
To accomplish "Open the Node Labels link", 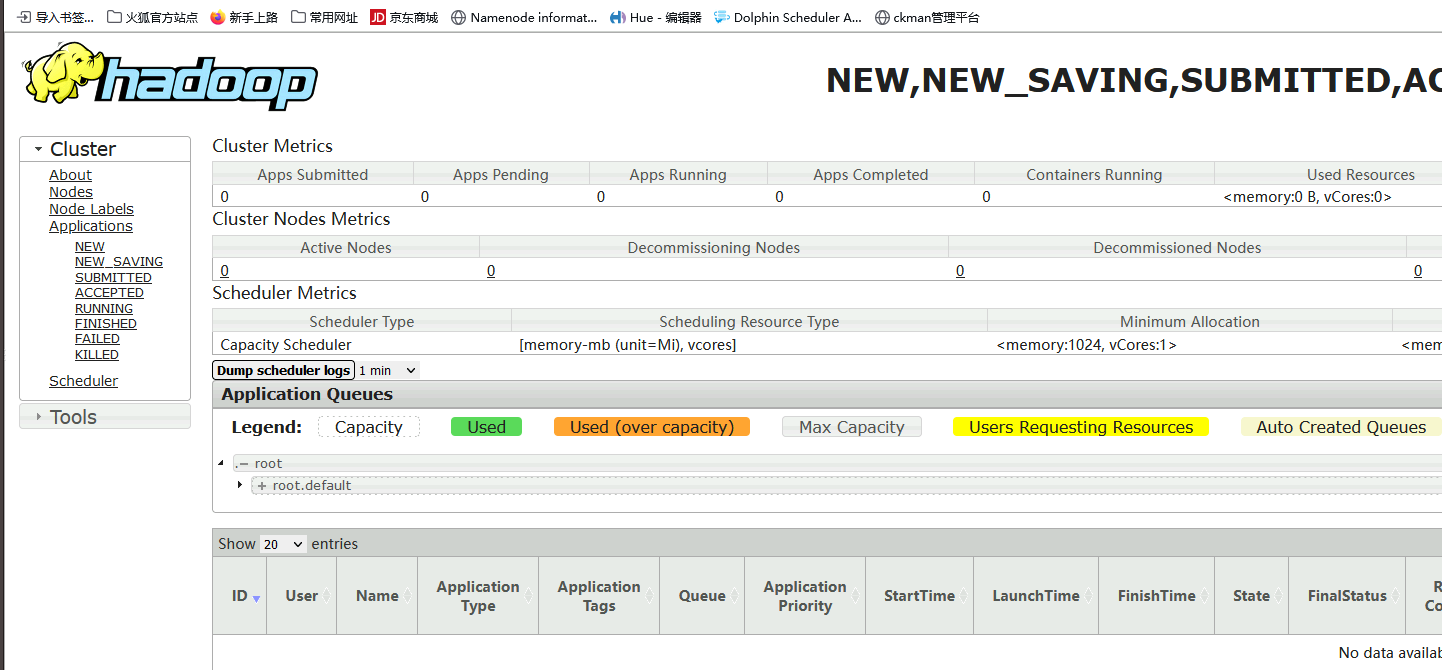I will pyautogui.click(x=91, y=209).
